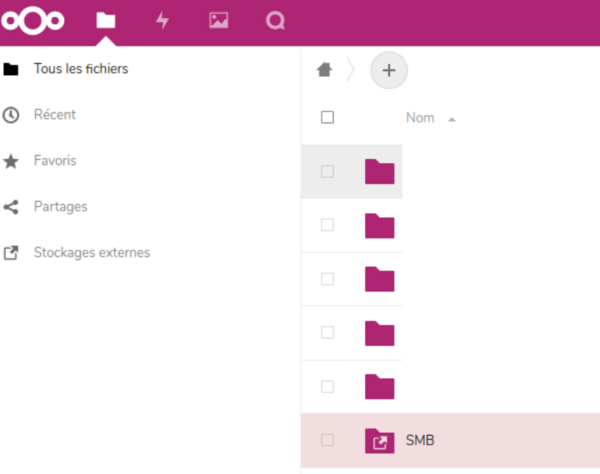This screenshot has width=600, height=474.
Task: Go to home folder breadcrumb icon
Action: coord(324,70)
